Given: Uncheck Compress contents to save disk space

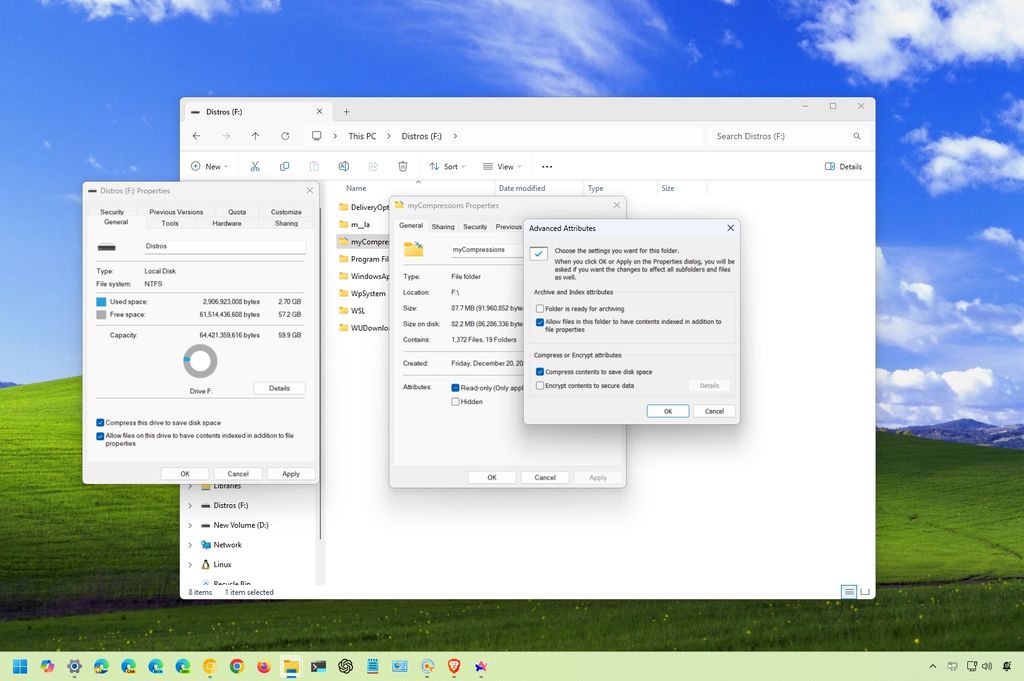Looking at the screenshot, I should tap(541, 371).
